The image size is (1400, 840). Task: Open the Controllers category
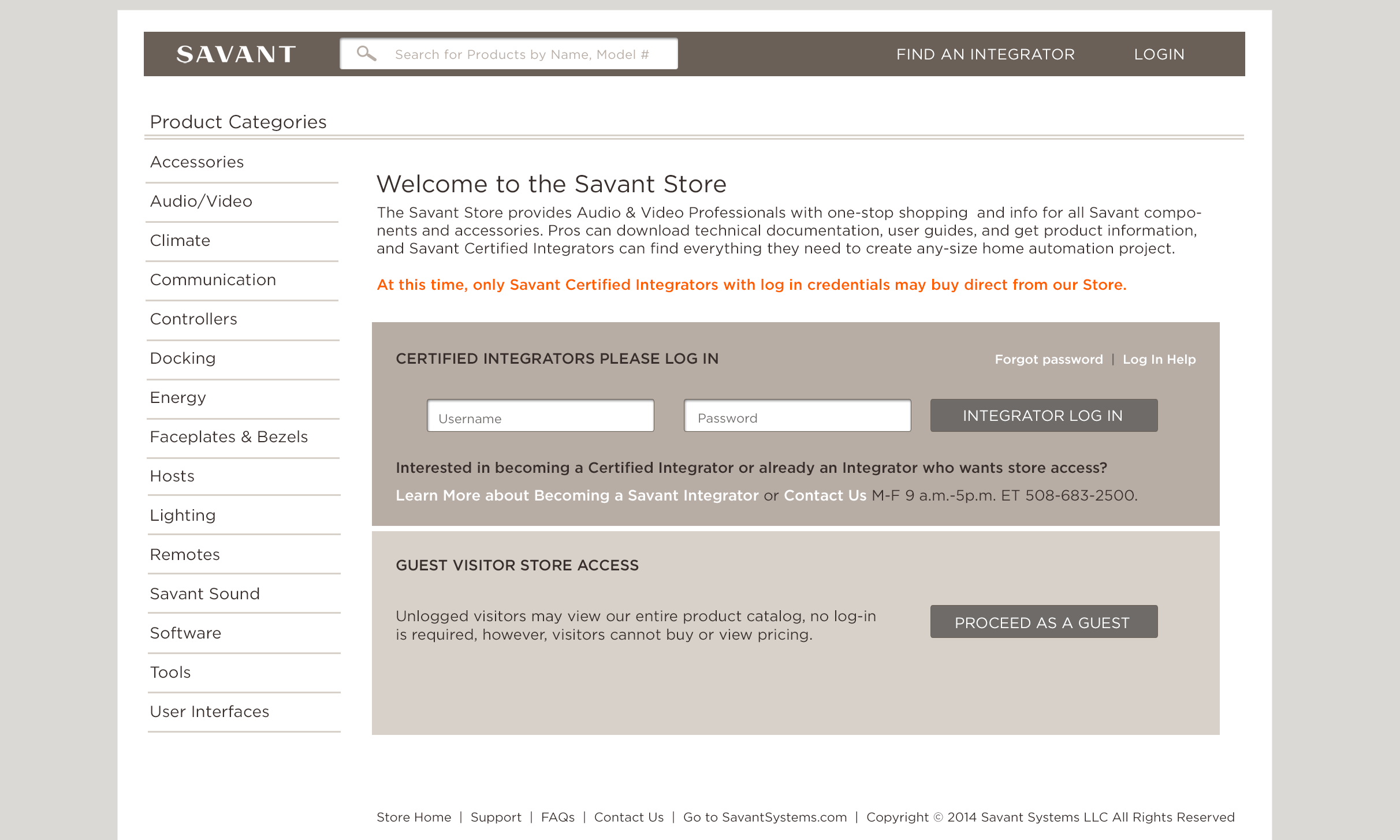point(193,319)
